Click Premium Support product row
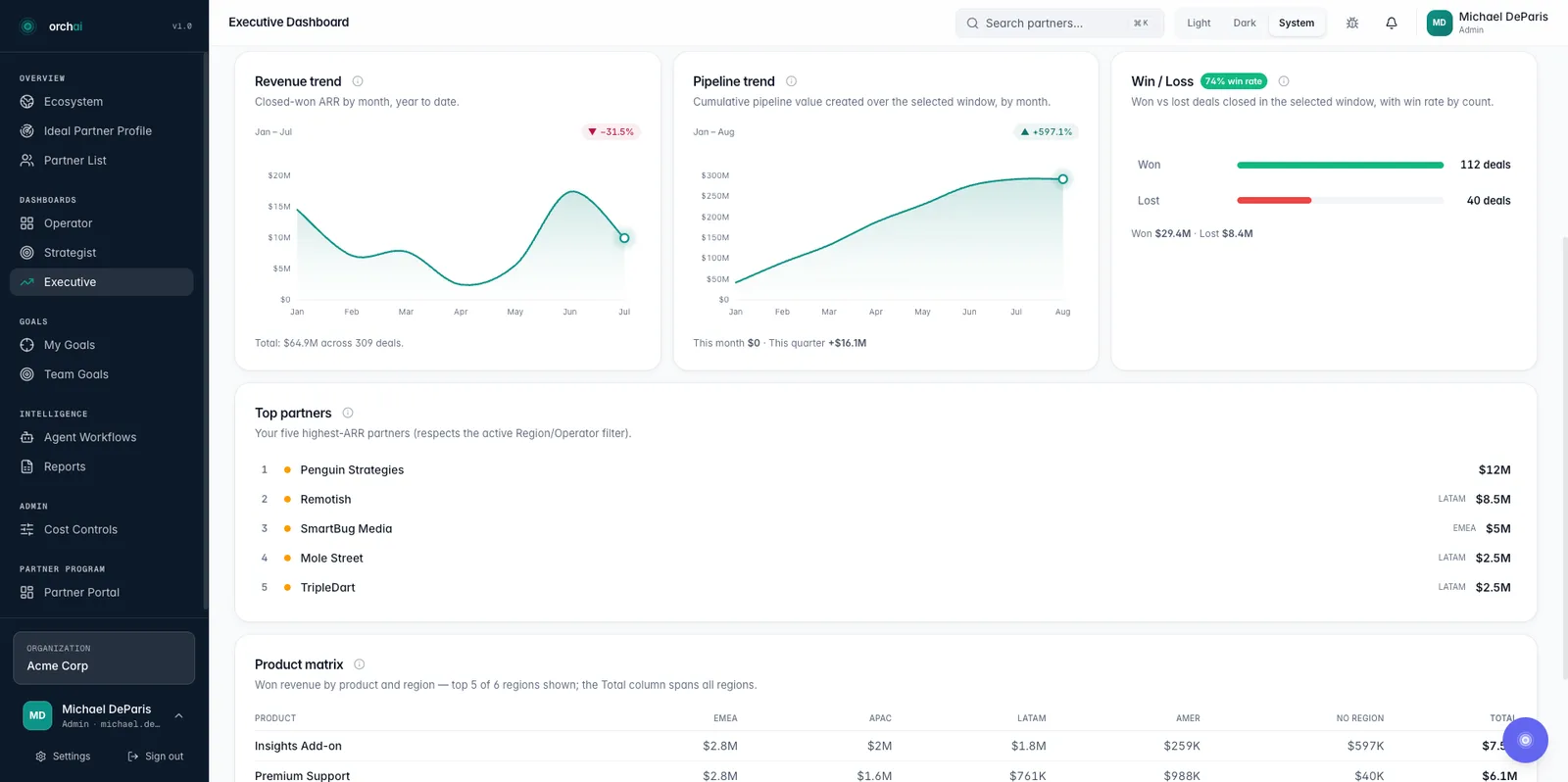Image resolution: width=1568 pixels, height=782 pixels. coord(886,774)
